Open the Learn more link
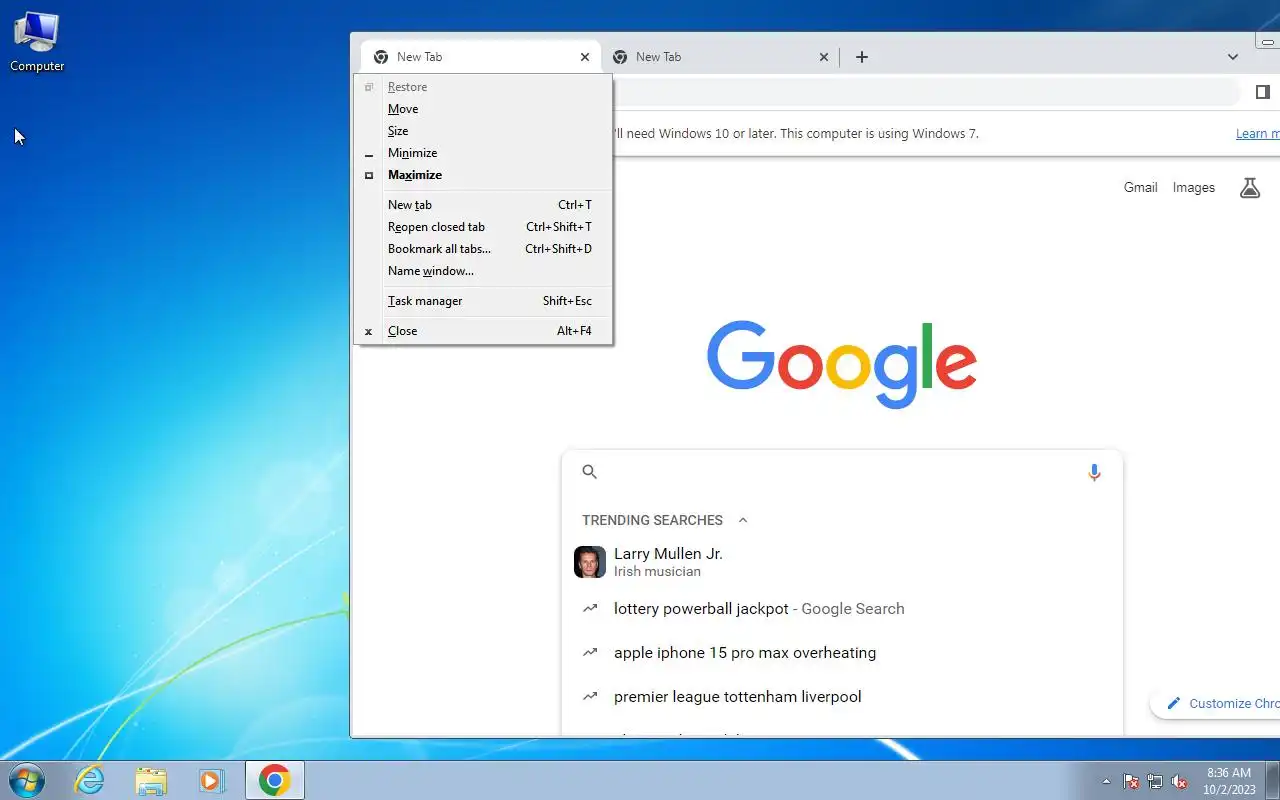Image resolution: width=1280 pixels, height=800 pixels. [1257, 133]
